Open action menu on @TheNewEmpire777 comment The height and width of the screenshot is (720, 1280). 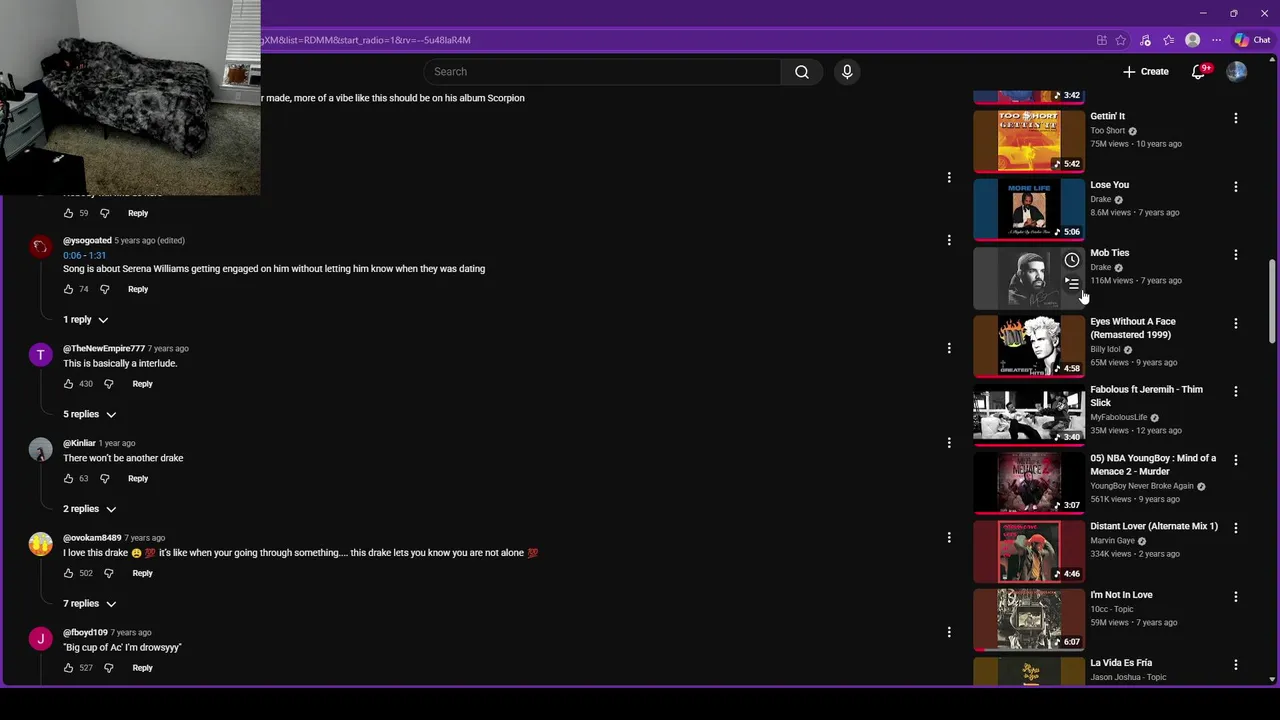(949, 348)
